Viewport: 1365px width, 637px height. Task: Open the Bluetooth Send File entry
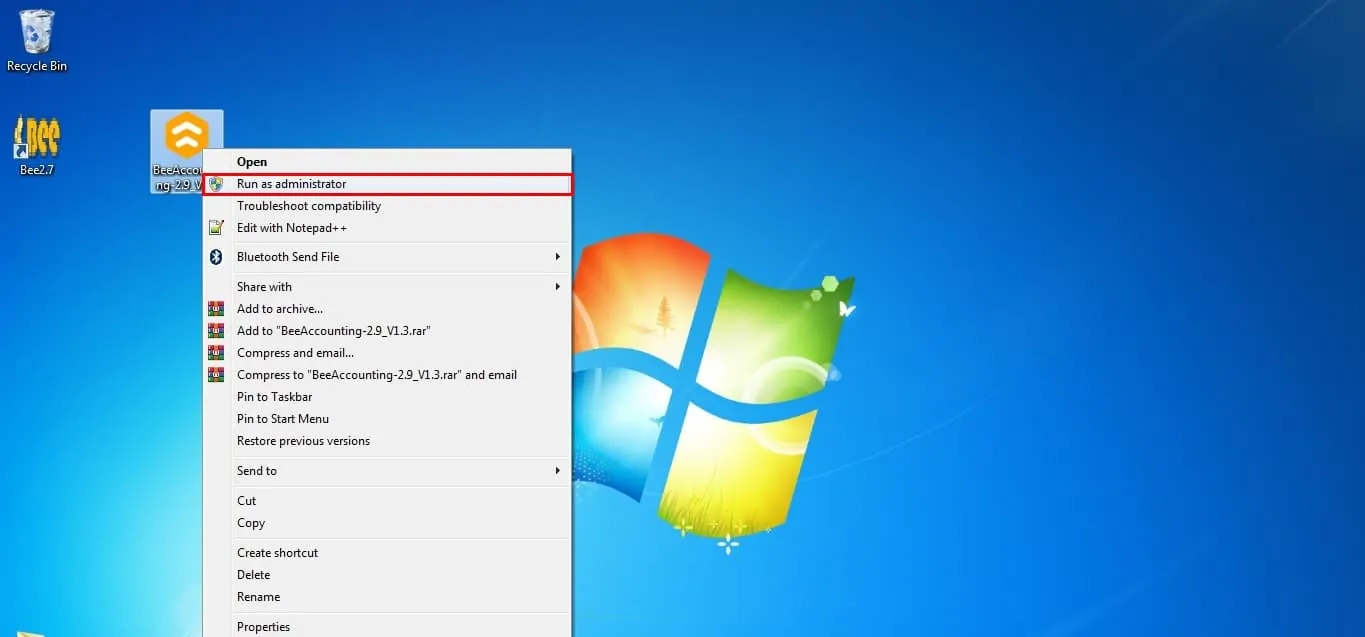[x=387, y=257]
